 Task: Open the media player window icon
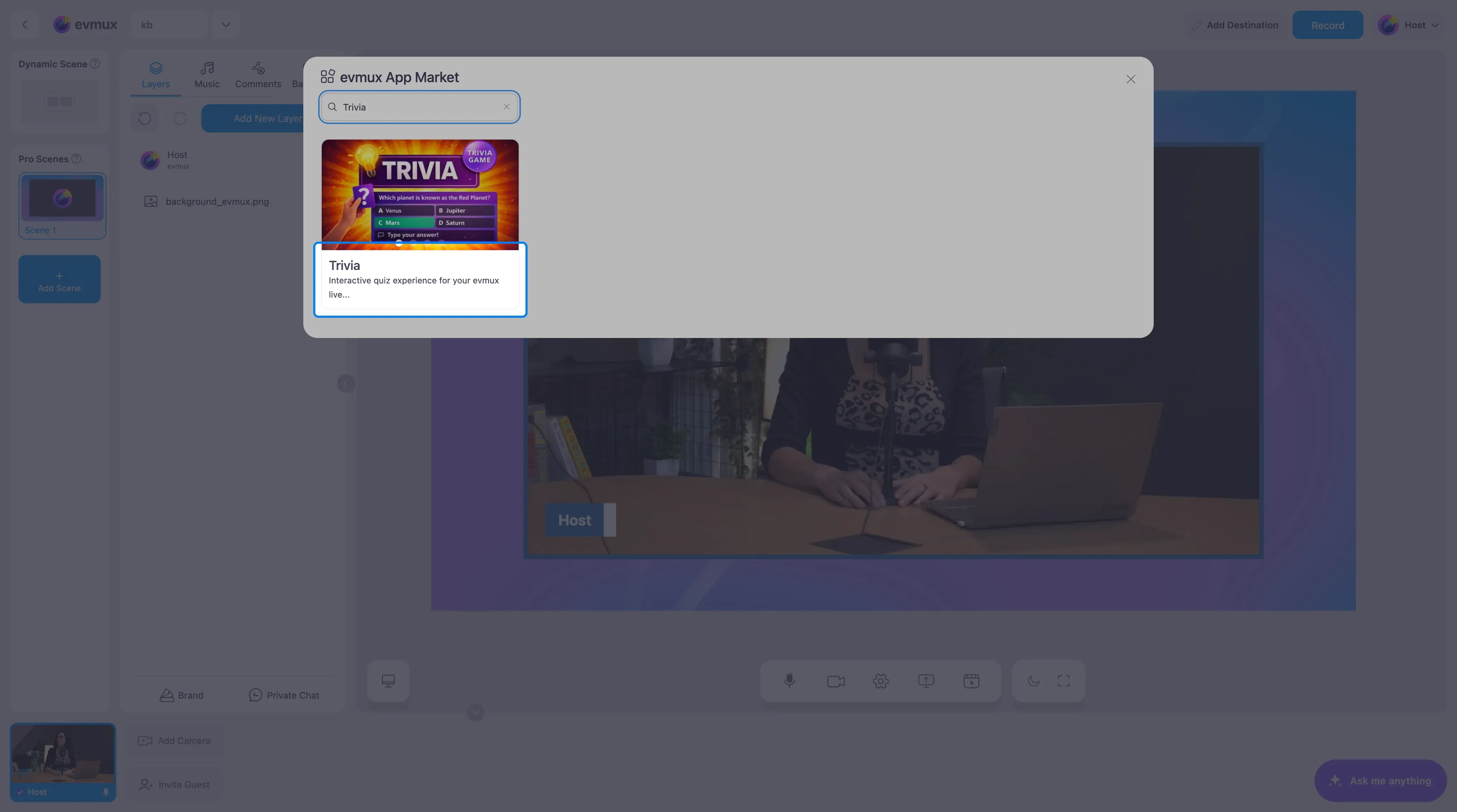click(971, 681)
